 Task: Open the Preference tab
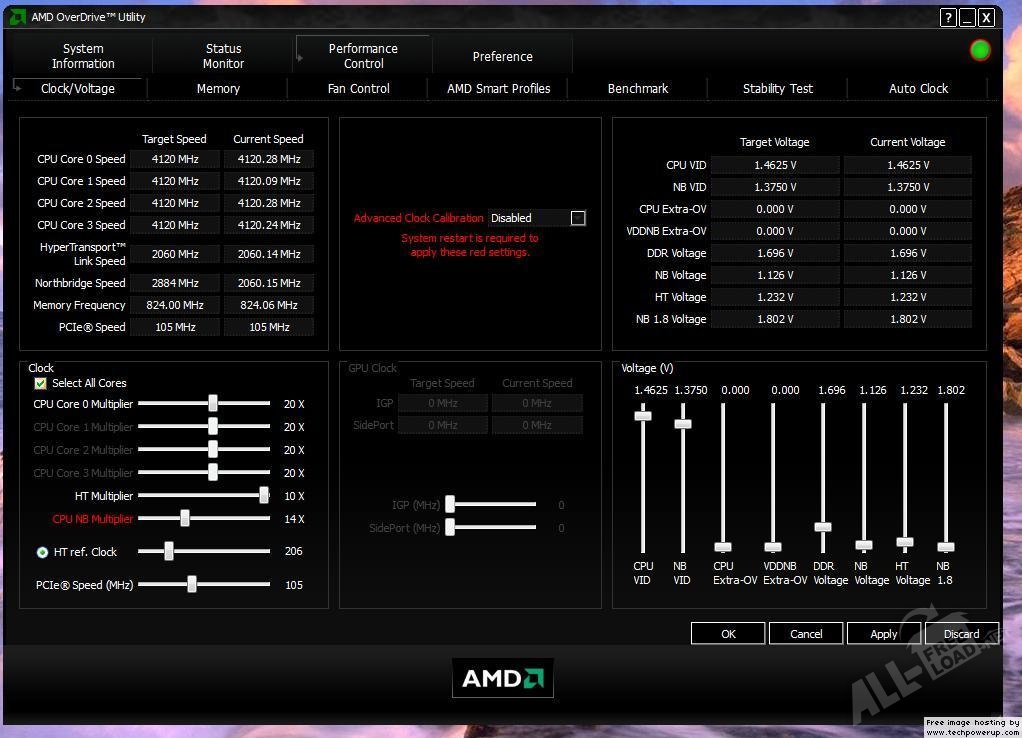coord(502,57)
